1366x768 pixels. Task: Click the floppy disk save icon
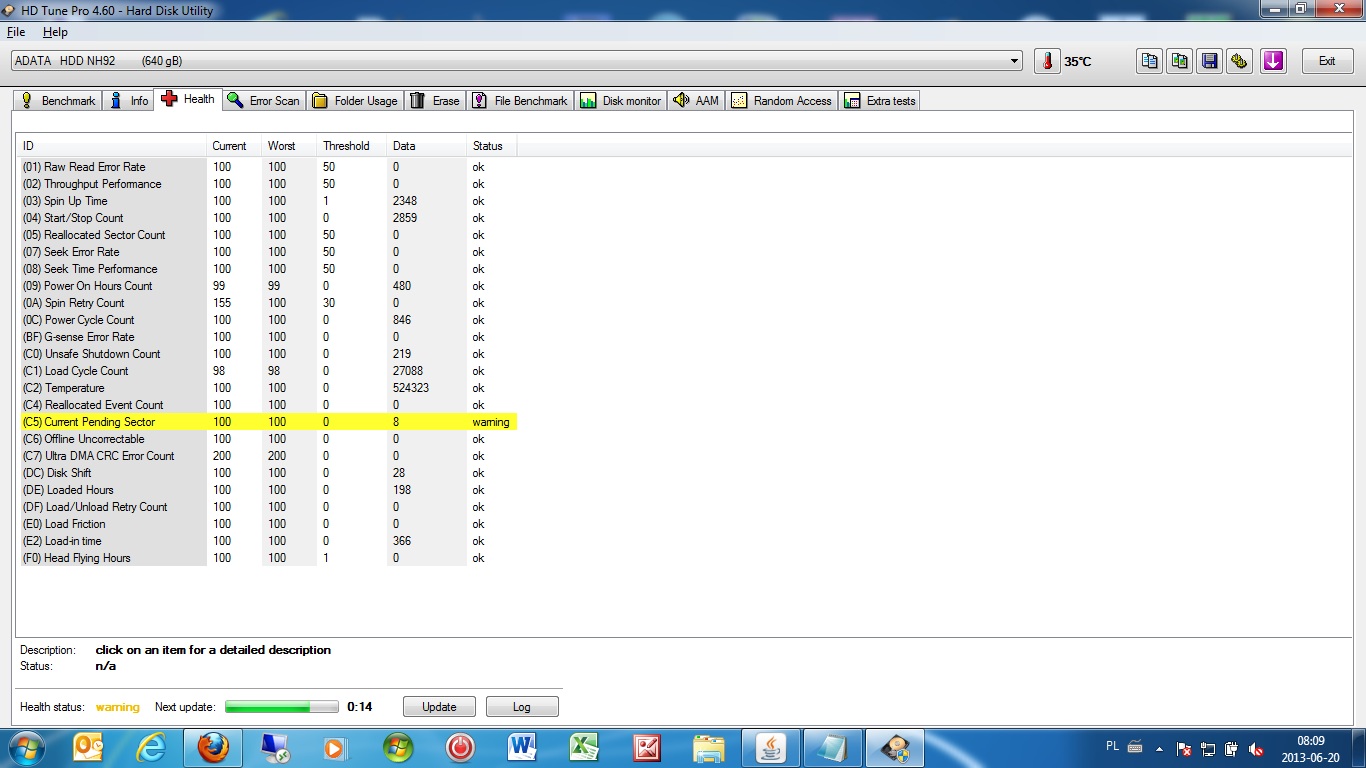[x=1210, y=61]
